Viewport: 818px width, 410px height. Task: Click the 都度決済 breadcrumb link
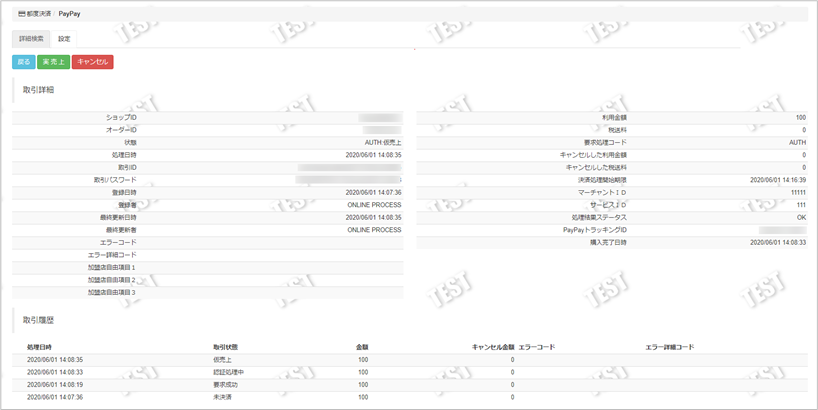point(39,14)
